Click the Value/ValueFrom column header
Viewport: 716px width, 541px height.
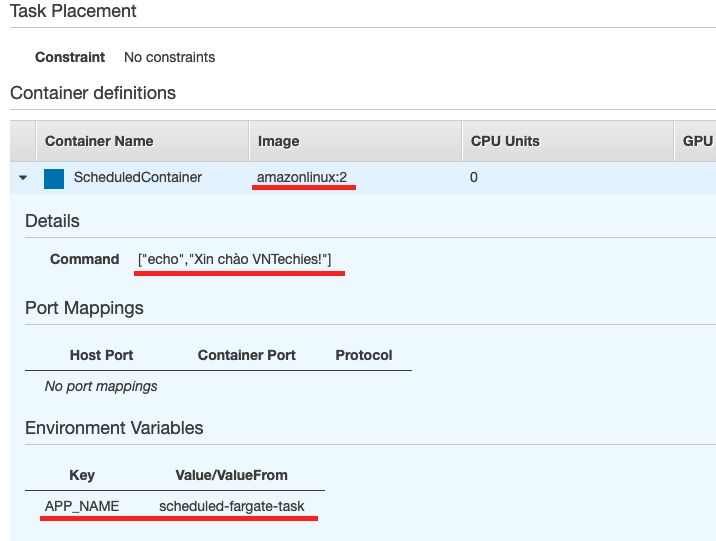coord(232,475)
